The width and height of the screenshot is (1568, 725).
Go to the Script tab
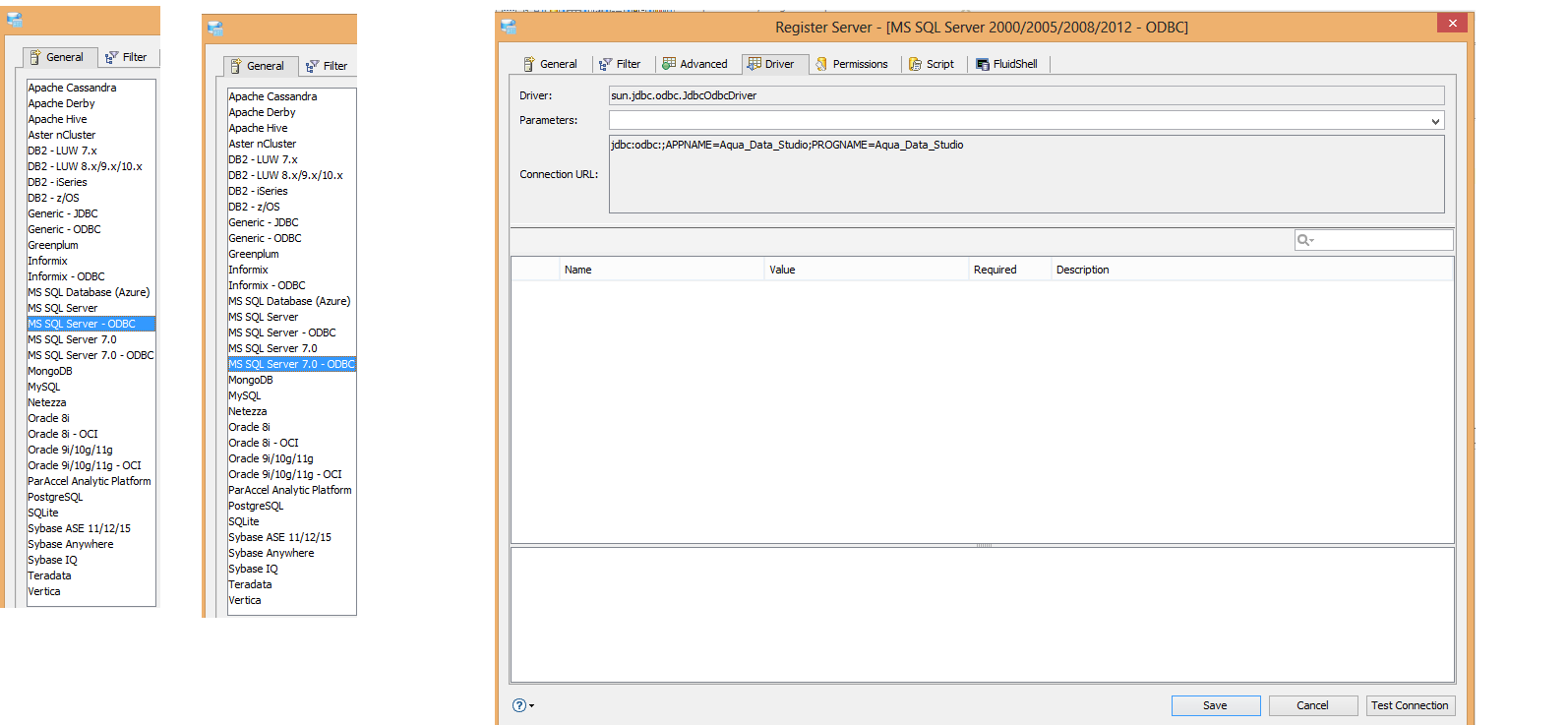(x=931, y=64)
